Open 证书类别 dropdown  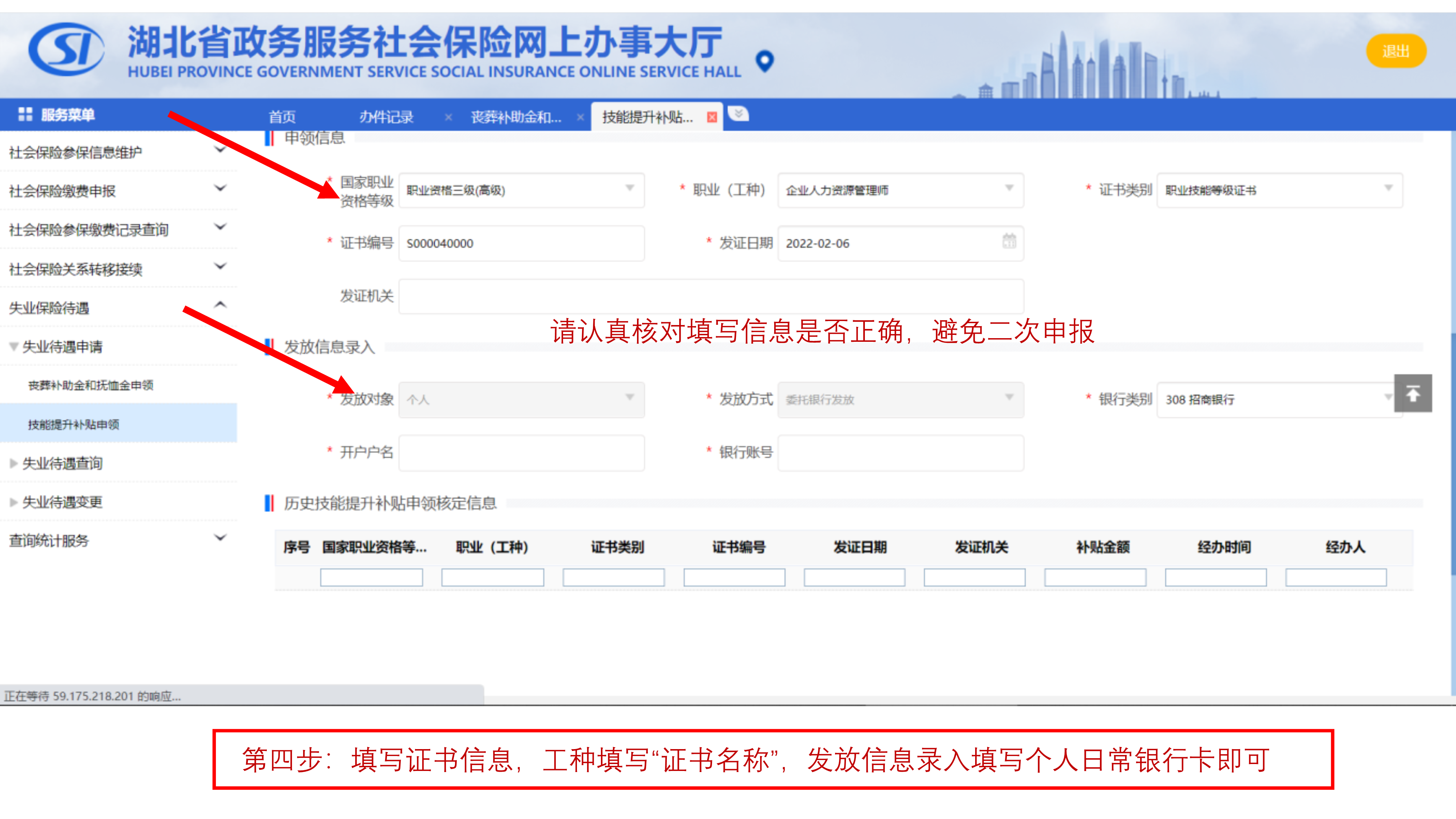click(x=1280, y=190)
